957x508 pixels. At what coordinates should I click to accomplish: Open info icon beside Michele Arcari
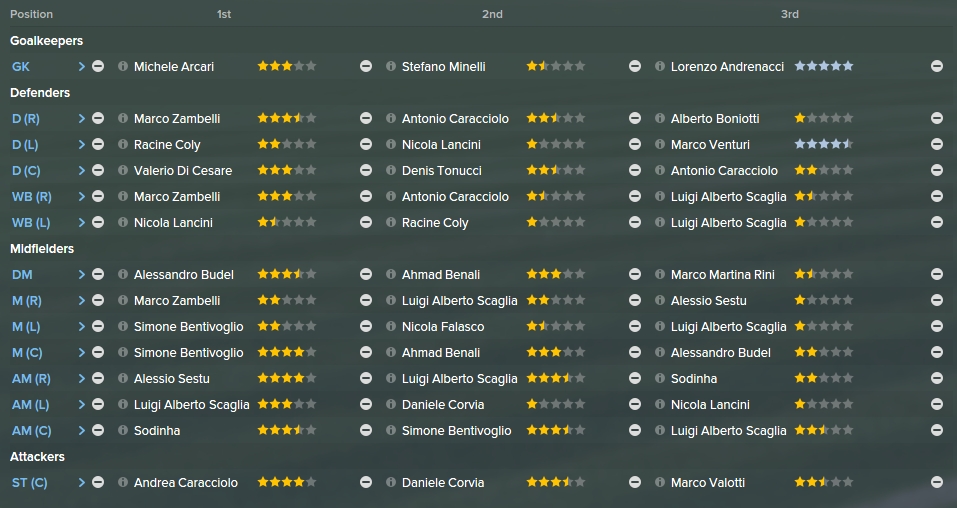pos(123,66)
